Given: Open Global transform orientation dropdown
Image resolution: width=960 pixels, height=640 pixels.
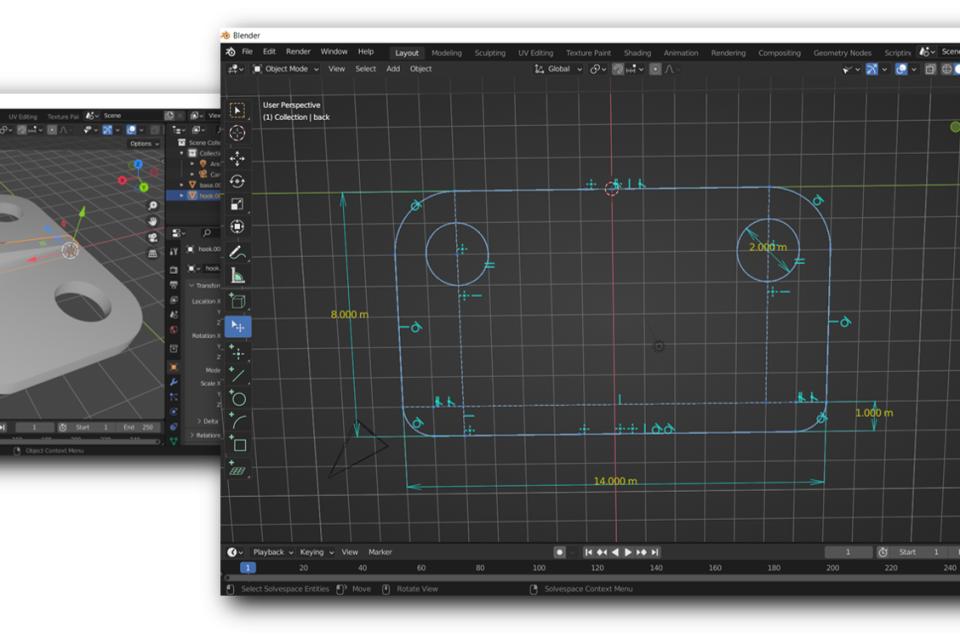Looking at the screenshot, I should (x=559, y=69).
